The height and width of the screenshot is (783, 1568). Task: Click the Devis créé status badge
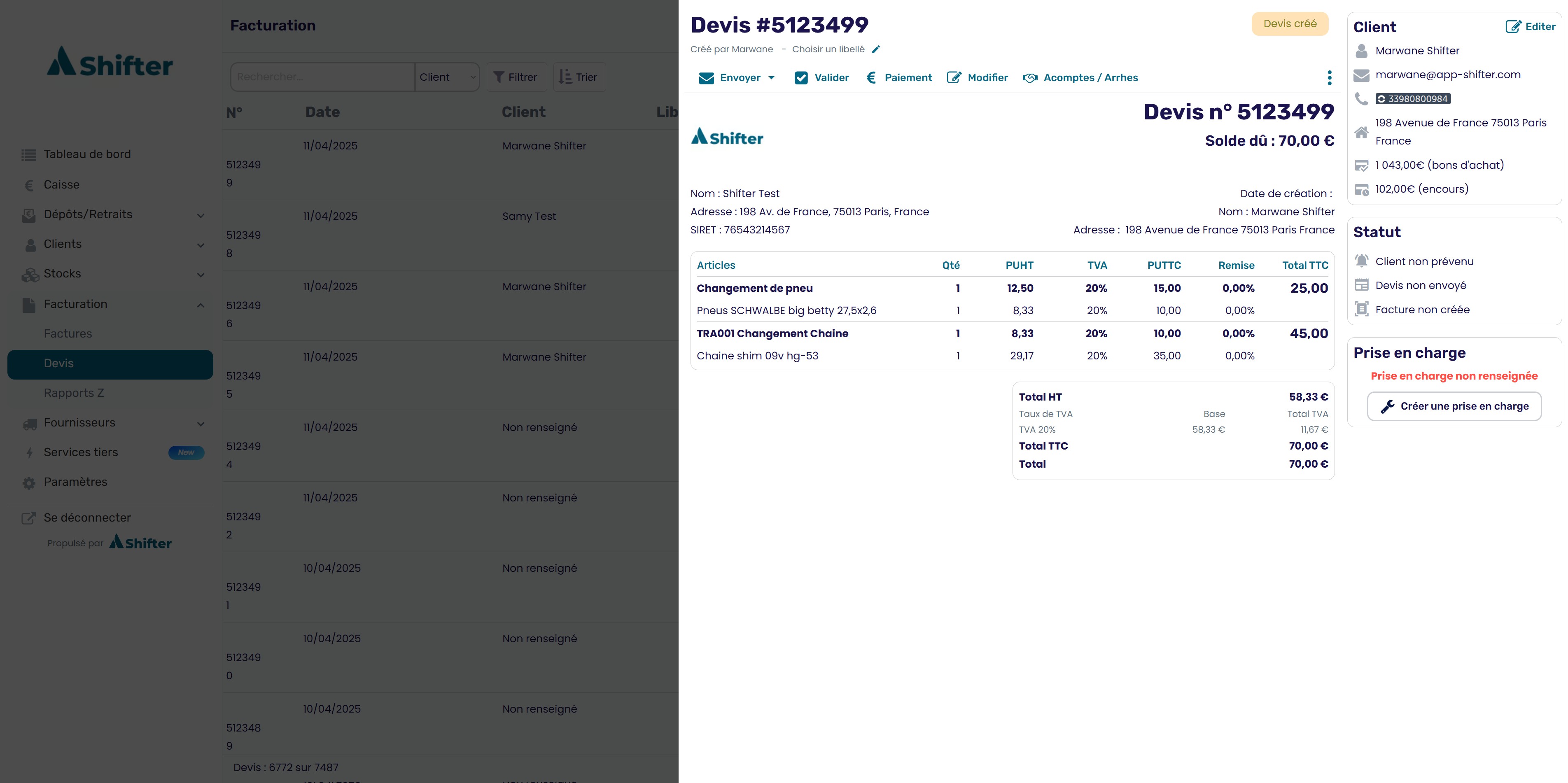1290,24
